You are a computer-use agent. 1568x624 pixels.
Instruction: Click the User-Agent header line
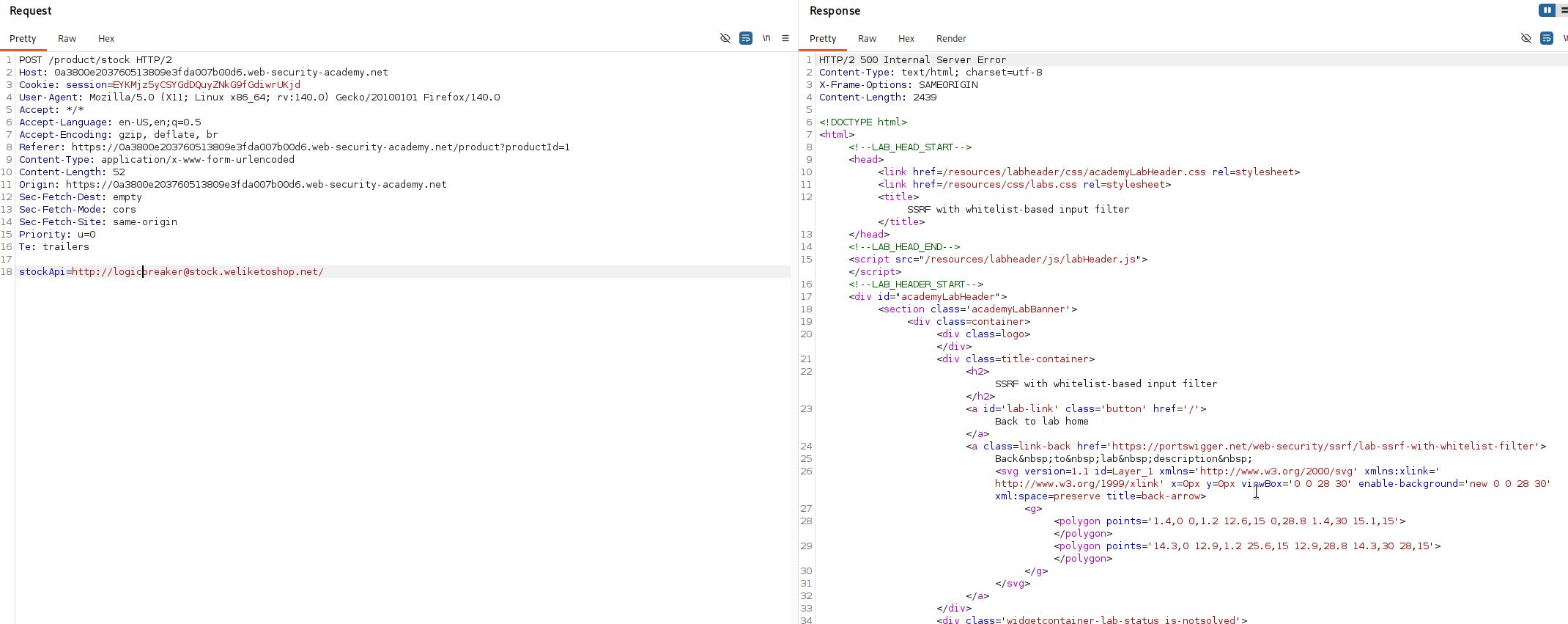point(259,98)
